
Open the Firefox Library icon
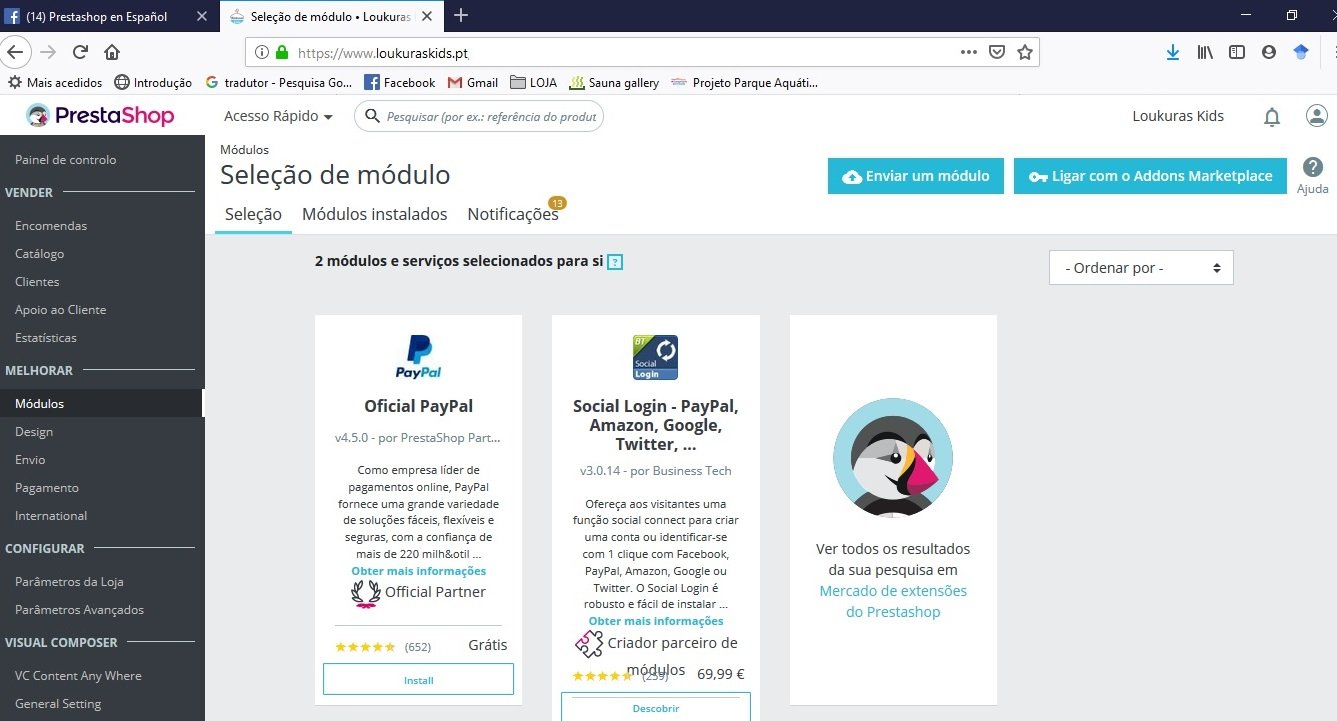pos(1205,52)
